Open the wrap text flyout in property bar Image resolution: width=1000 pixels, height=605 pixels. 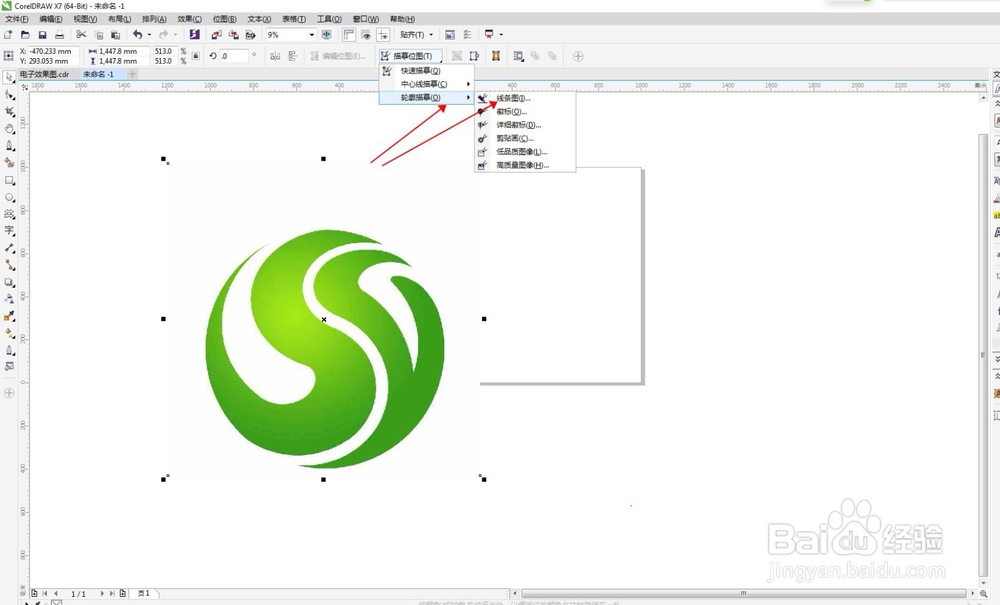tap(518, 56)
